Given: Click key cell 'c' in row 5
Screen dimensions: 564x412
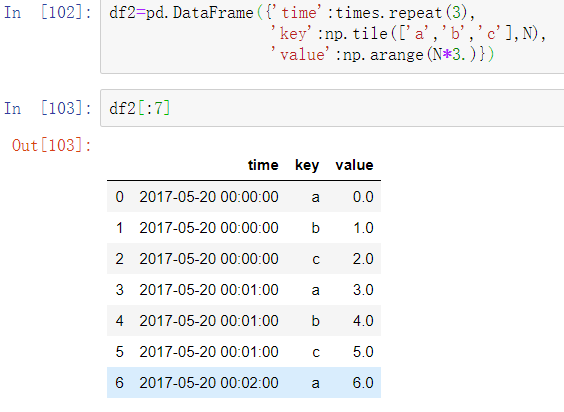Looking at the screenshot, I should tap(315, 352).
